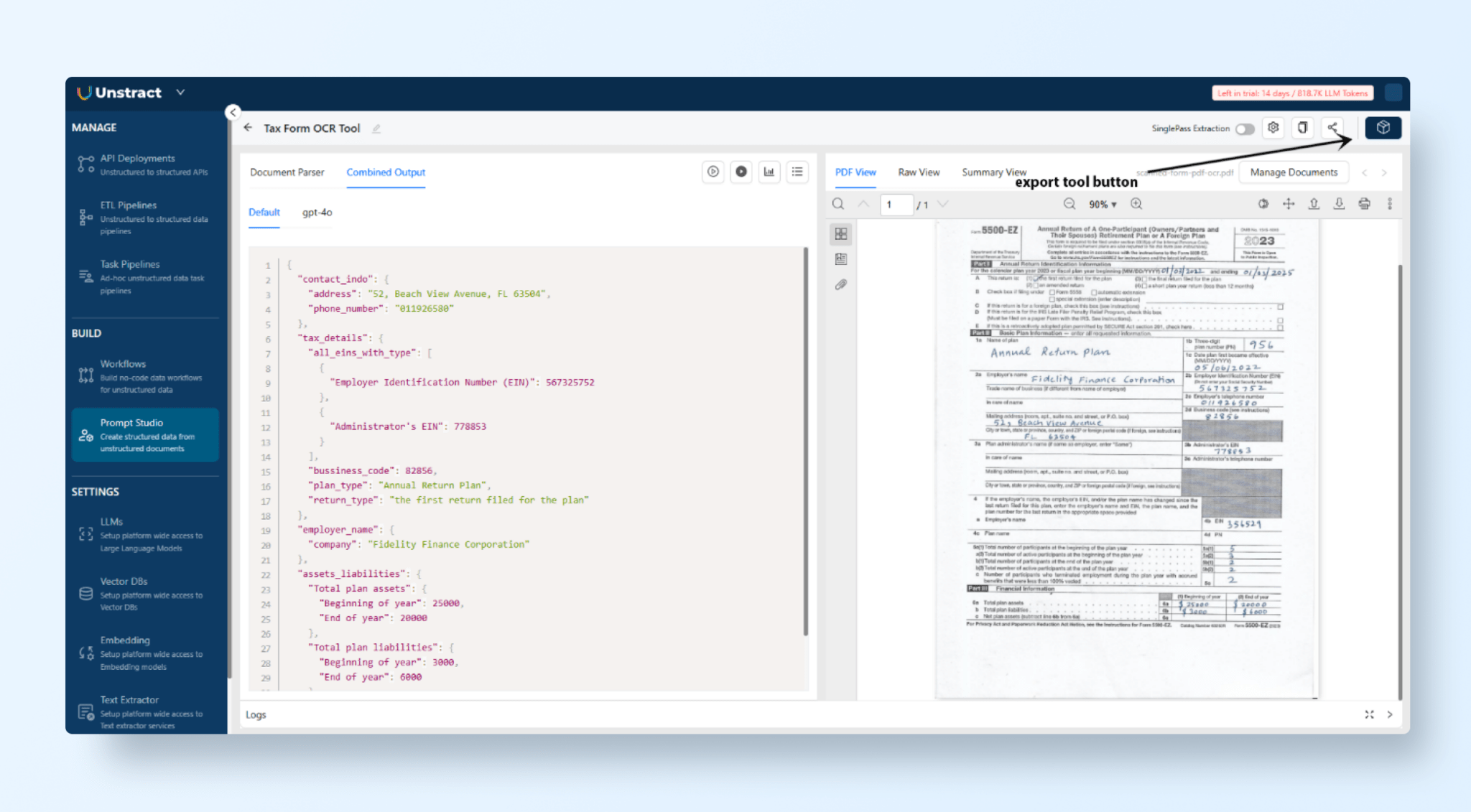
Task: Click the PDF page number field
Action: 896,205
